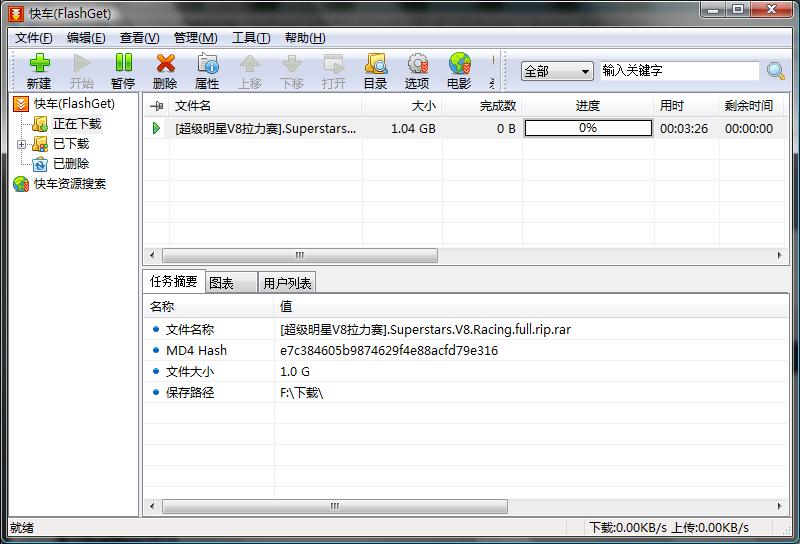This screenshot has width=800, height=544.
Task: Click the summary panel horizontal scrollbar thumb
Action: (x=335, y=506)
